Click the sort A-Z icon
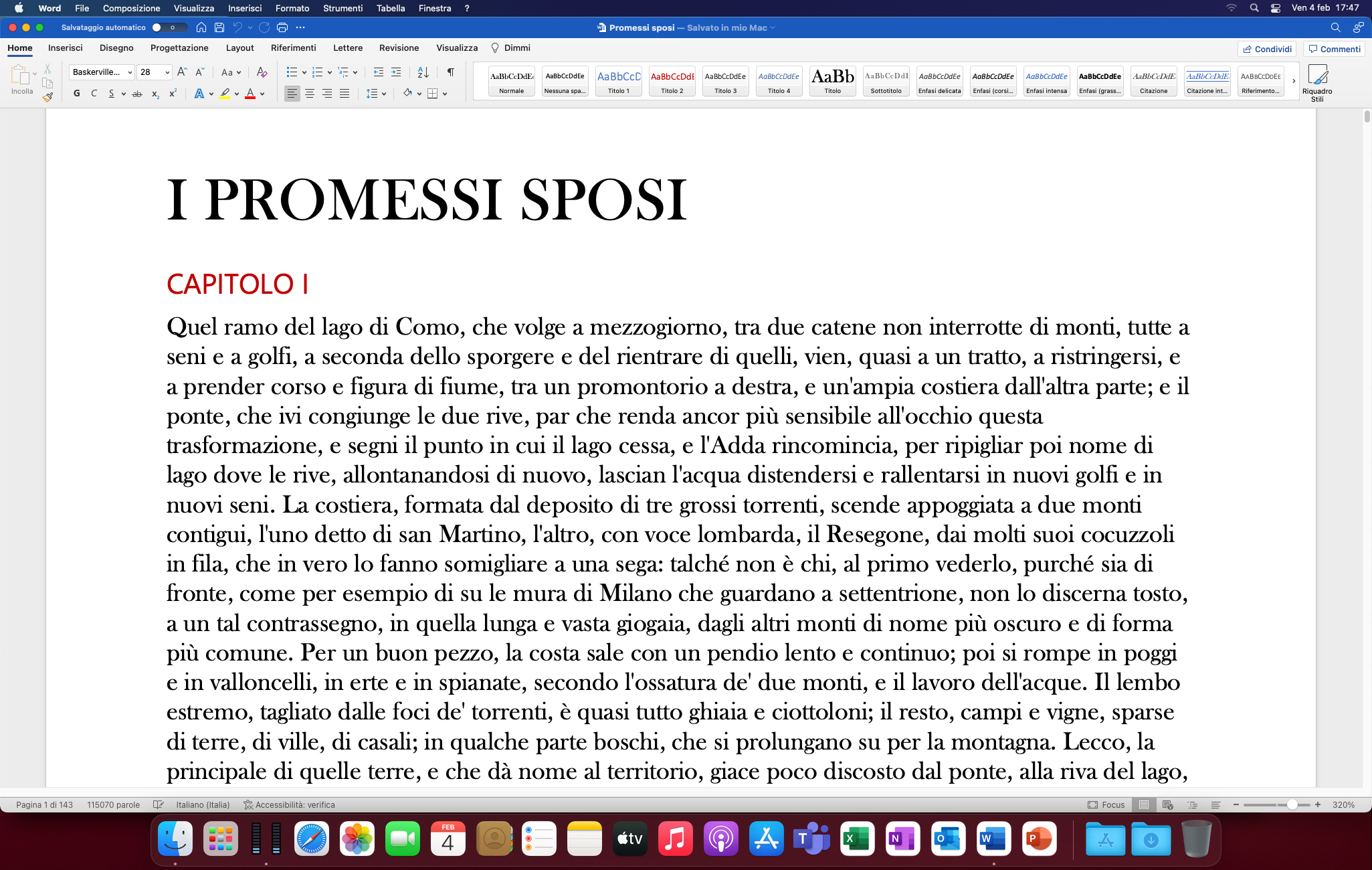The image size is (1372, 870). point(423,72)
